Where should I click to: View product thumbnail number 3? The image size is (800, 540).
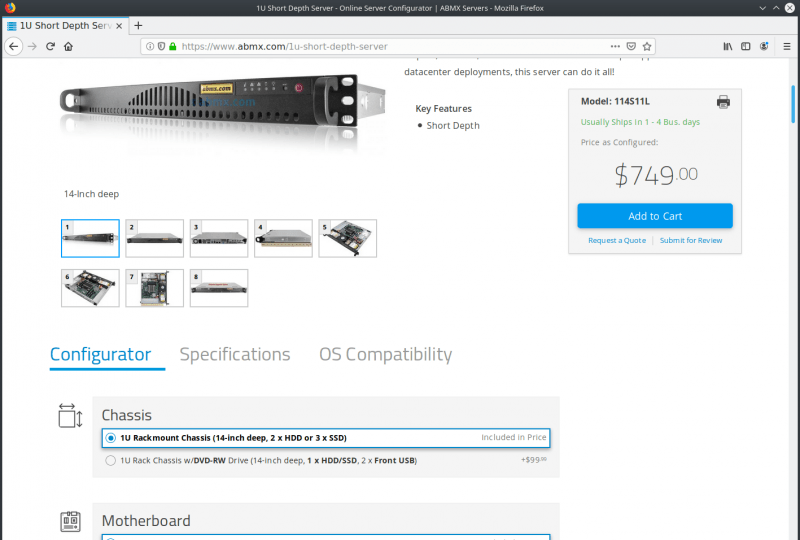pos(219,238)
